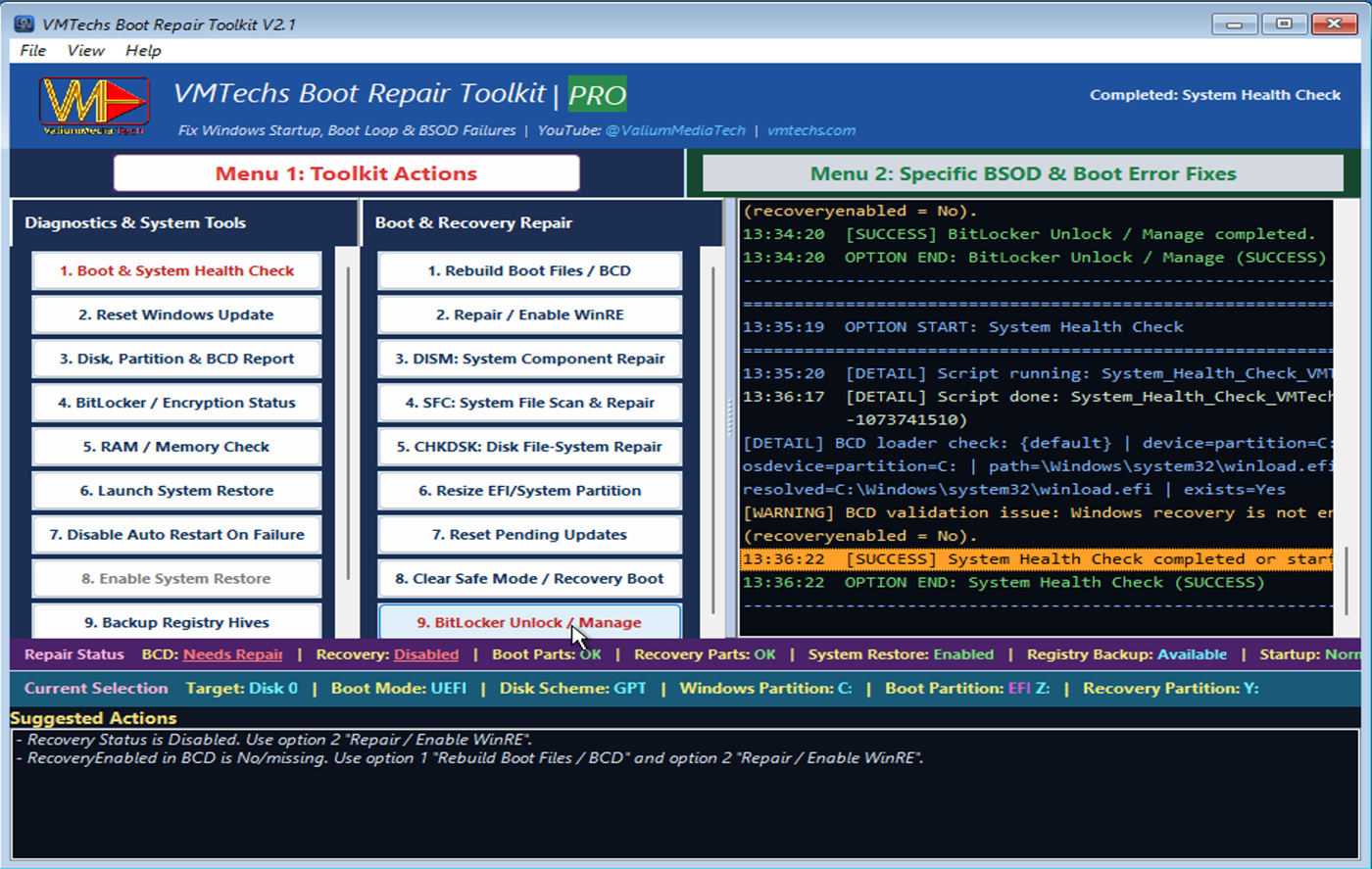Click the Disk Scheme: GPT value
1372x869 pixels.
pyautogui.click(x=573, y=688)
